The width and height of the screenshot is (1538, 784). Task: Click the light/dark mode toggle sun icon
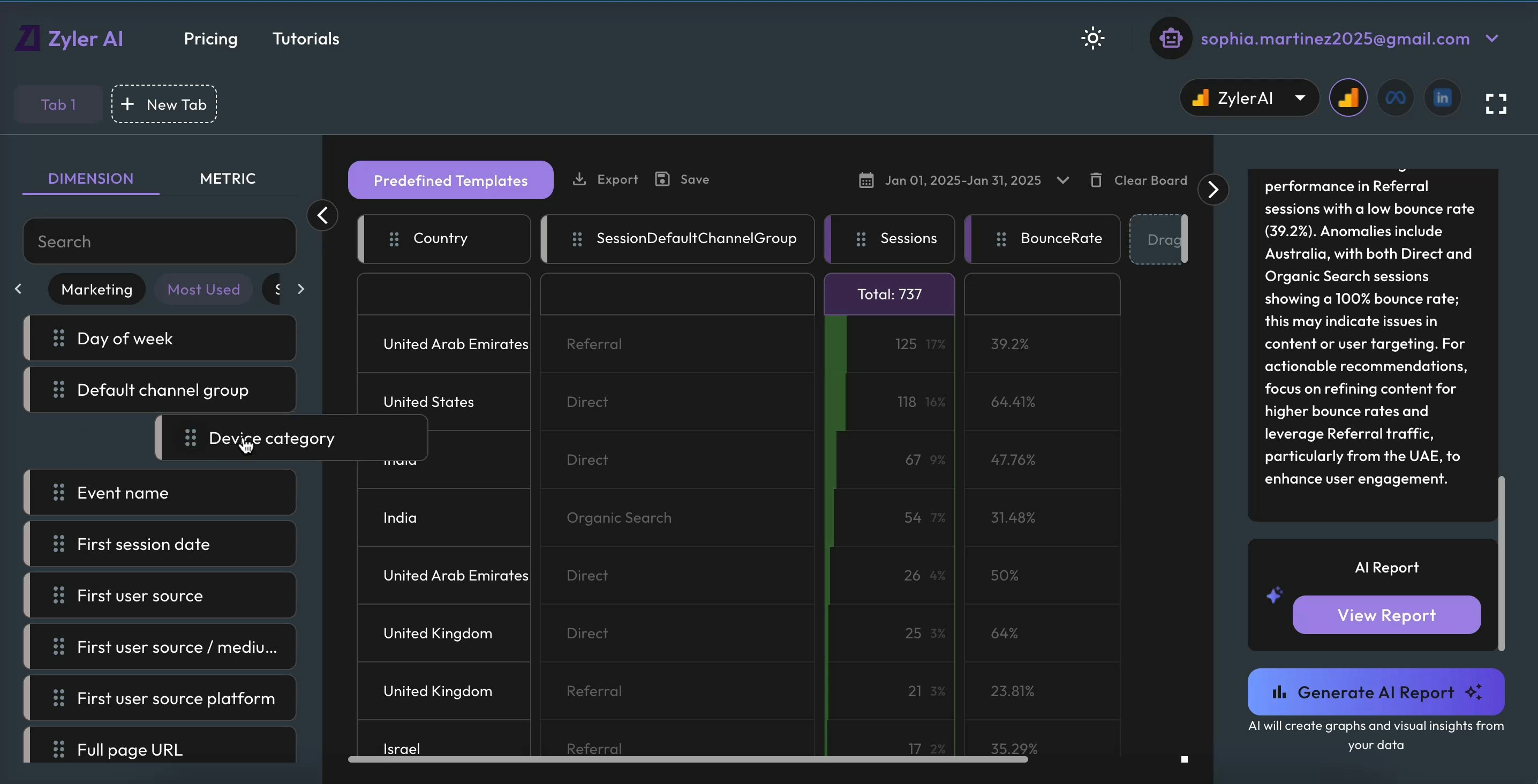click(x=1092, y=38)
